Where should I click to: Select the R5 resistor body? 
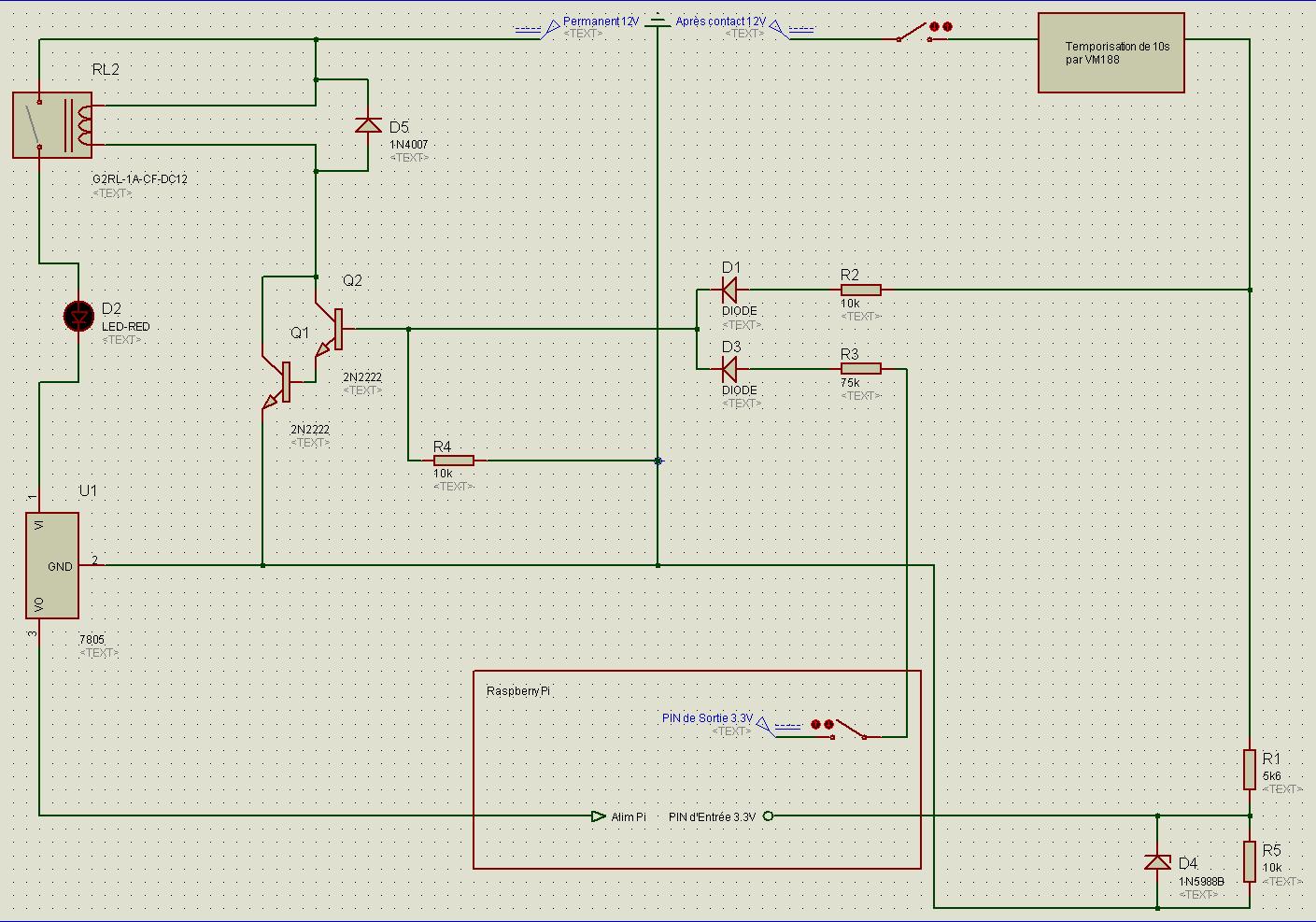coord(1250,861)
